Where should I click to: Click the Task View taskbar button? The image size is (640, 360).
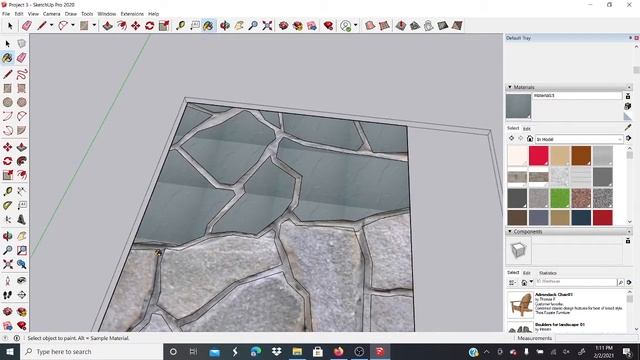click(x=193, y=351)
